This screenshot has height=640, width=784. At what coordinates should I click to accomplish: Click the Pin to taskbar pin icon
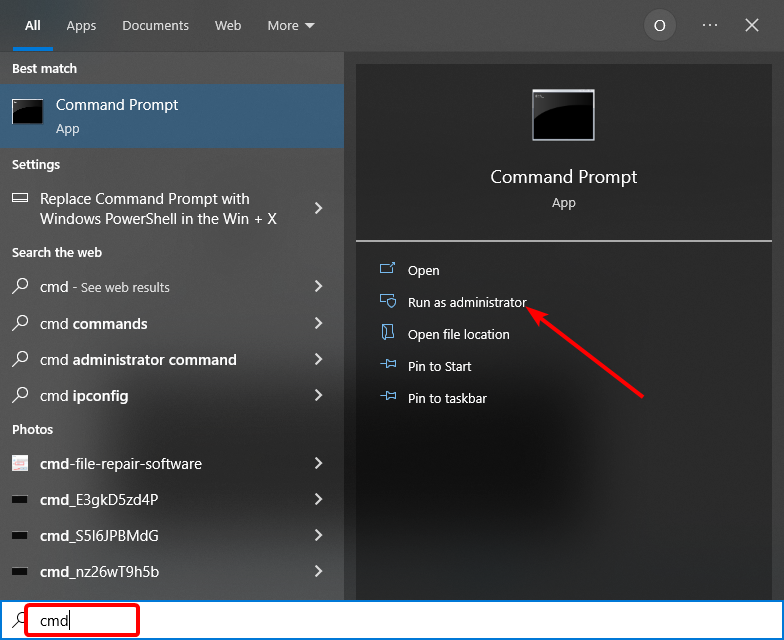click(388, 396)
